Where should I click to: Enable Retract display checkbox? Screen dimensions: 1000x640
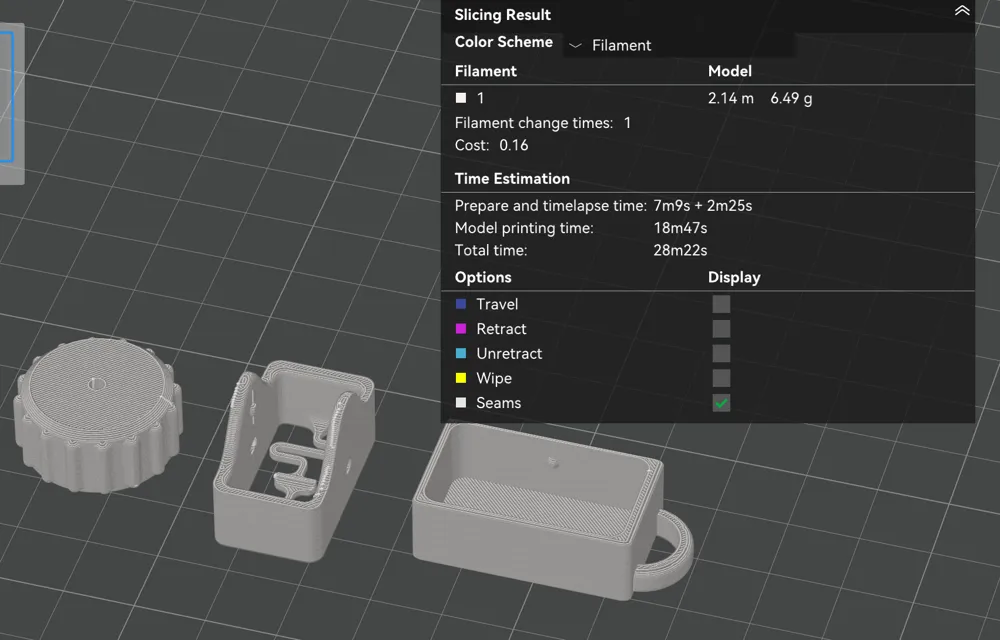(721, 329)
